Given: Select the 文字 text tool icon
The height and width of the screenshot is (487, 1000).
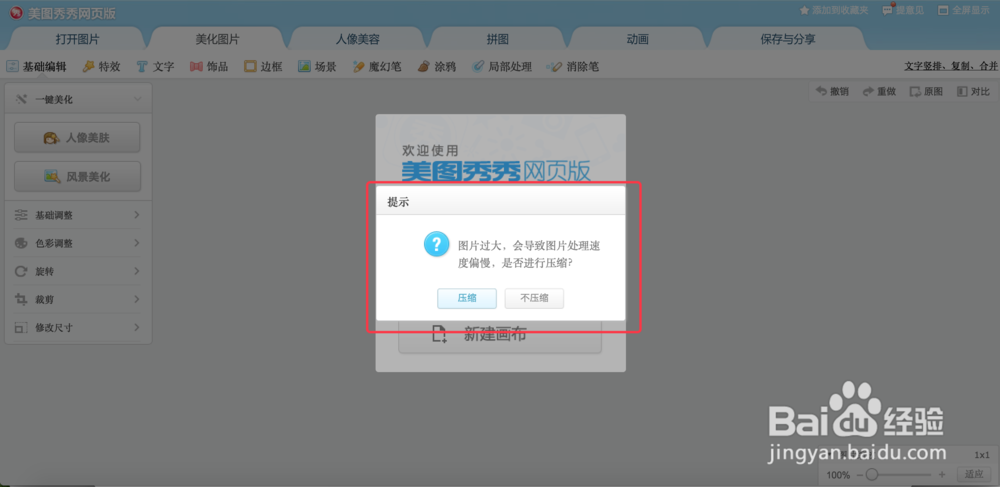Looking at the screenshot, I should (x=142, y=66).
